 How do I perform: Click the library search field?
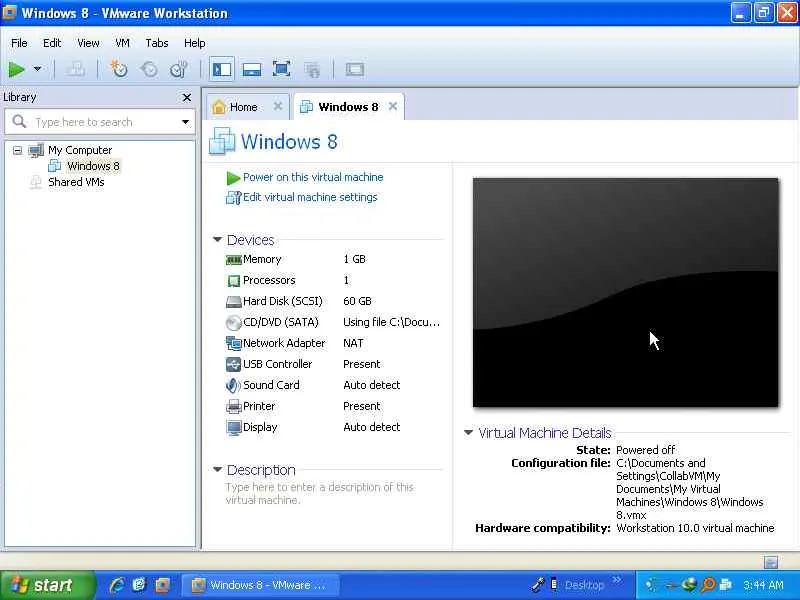tap(99, 122)
